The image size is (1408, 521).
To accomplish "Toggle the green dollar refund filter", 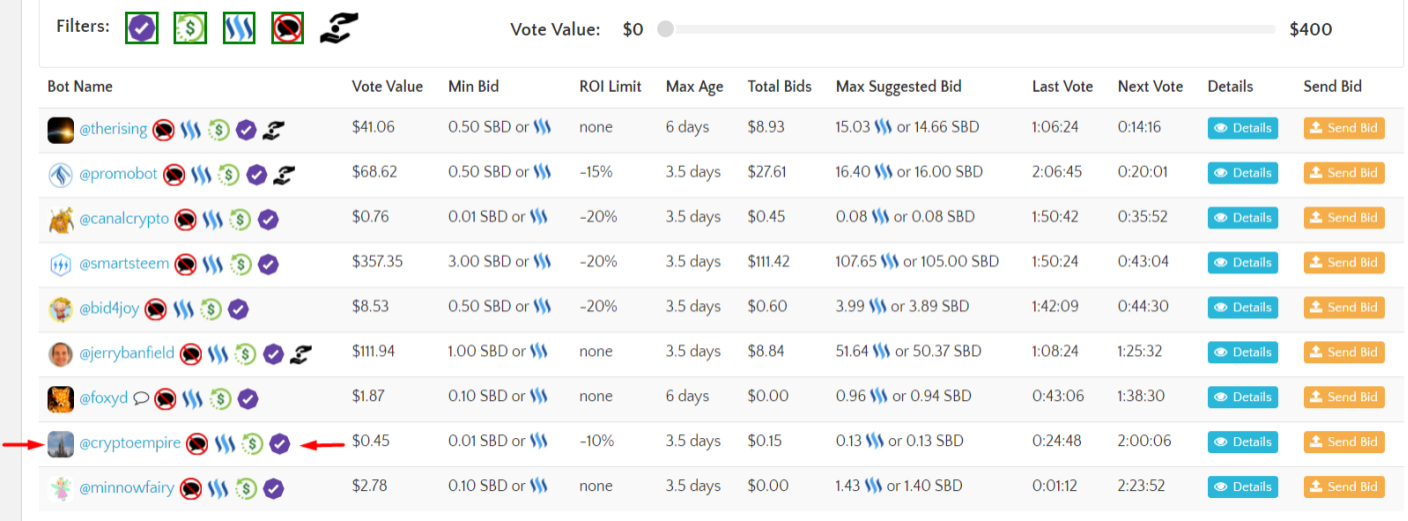I will (x=190, y=28).
